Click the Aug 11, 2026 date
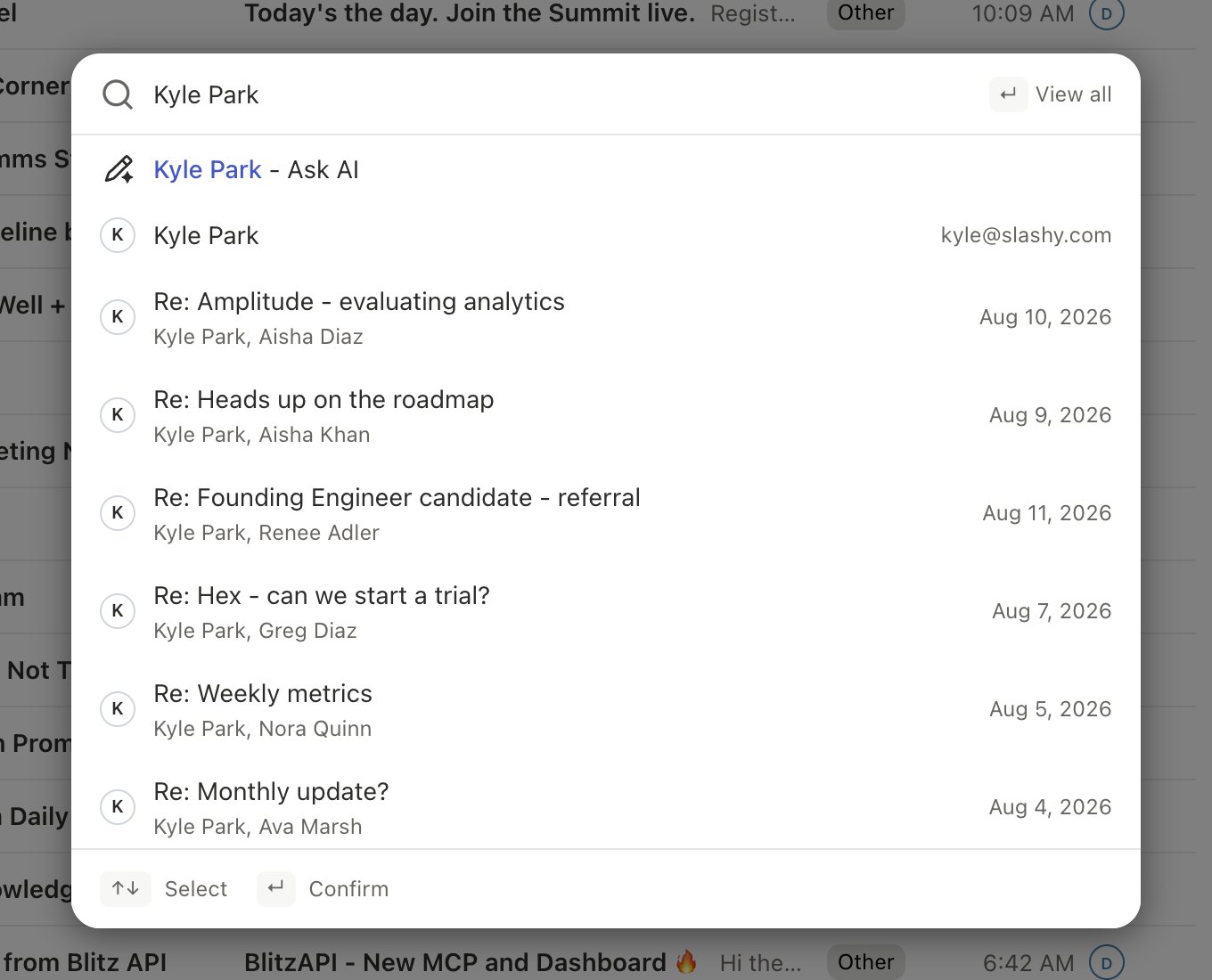The height and width of the screenshot is (980, 1212). (1047, 513)
